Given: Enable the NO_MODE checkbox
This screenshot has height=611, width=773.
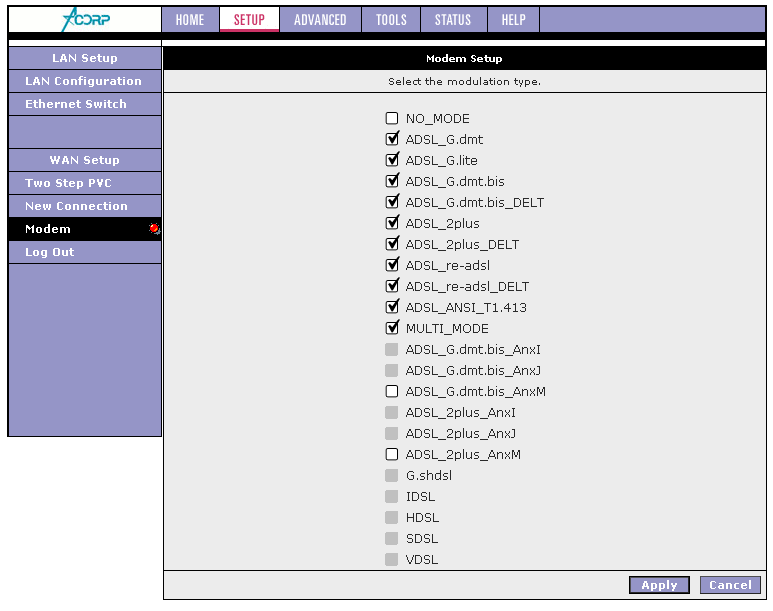Looking at the screenshot, I should pos(392,118).
